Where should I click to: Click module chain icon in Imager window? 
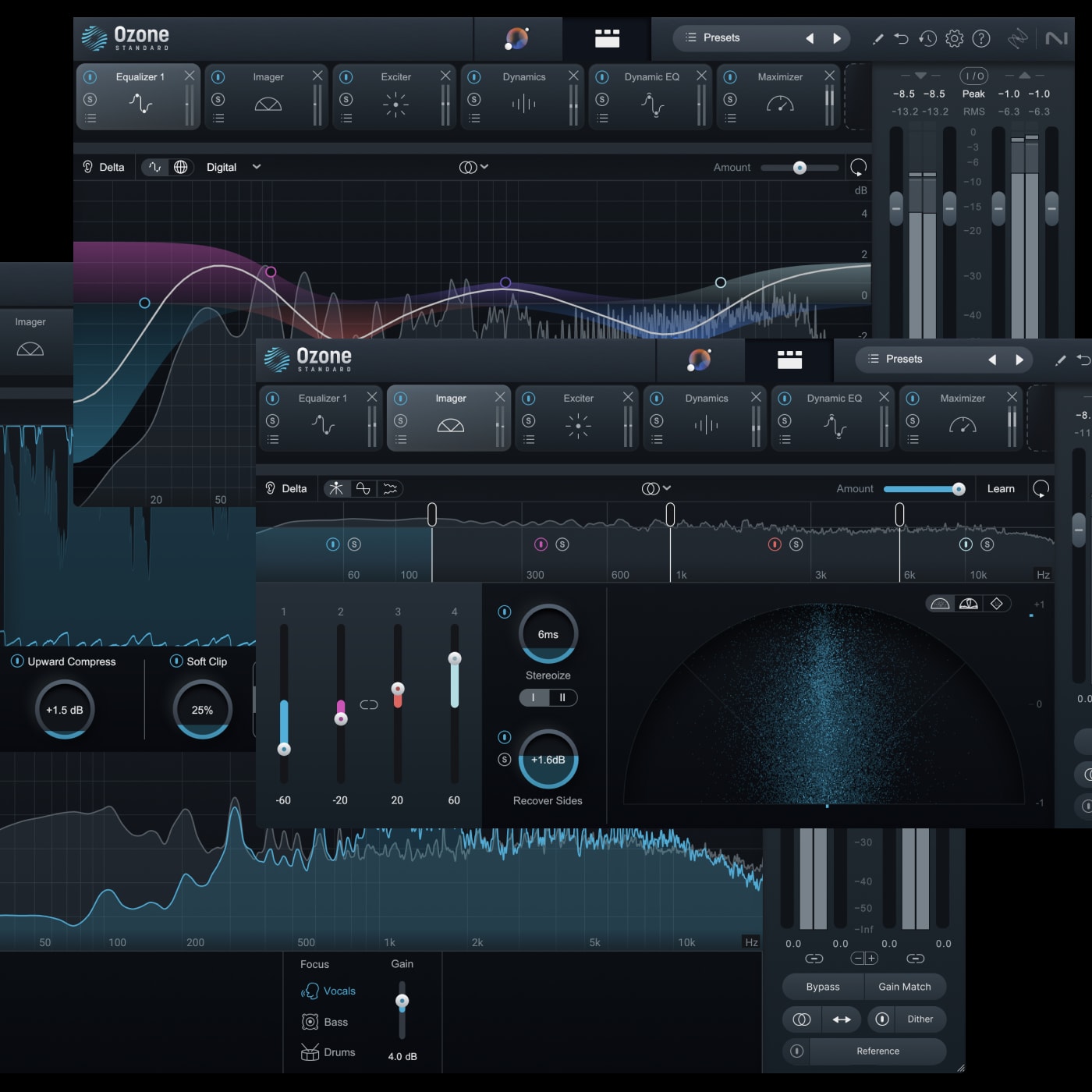coord(789,360)
